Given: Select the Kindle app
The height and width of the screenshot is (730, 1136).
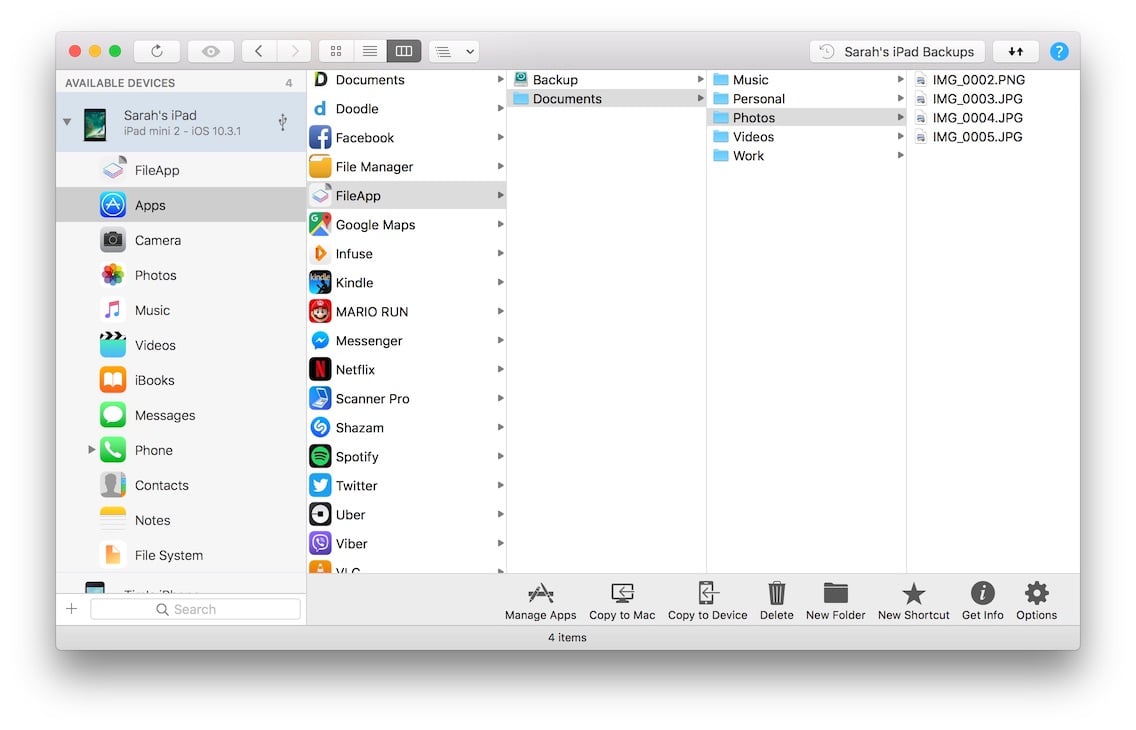Looking at the screenshot, I should (406, 282).
